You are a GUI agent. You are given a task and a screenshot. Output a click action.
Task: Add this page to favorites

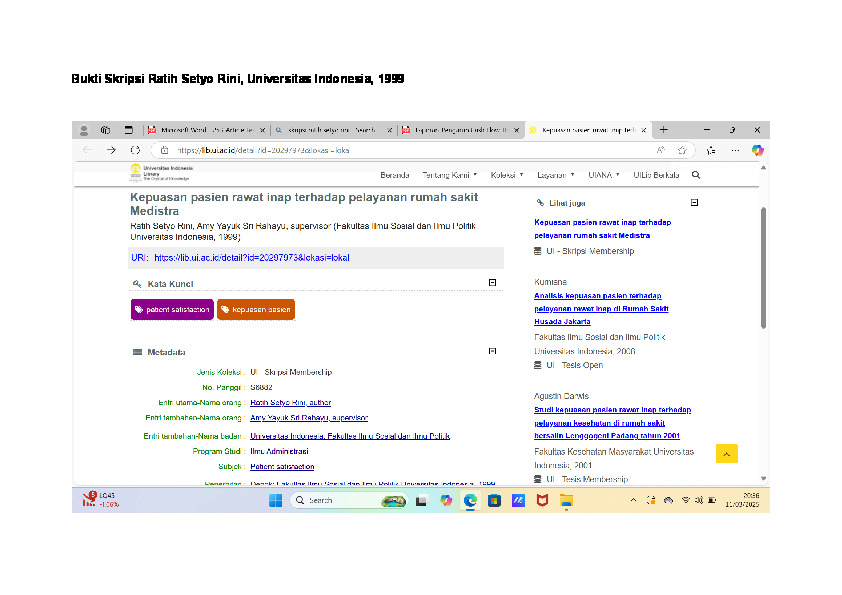(x=682, y=150)
